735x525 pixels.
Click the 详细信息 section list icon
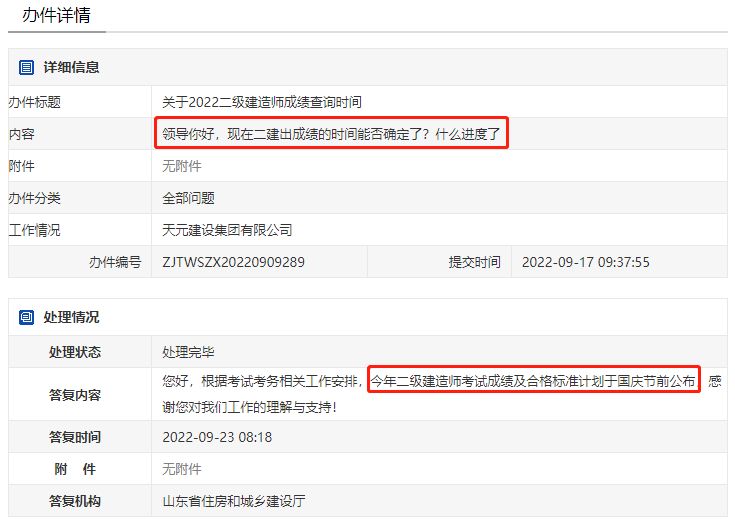click(x=27, y=67)
